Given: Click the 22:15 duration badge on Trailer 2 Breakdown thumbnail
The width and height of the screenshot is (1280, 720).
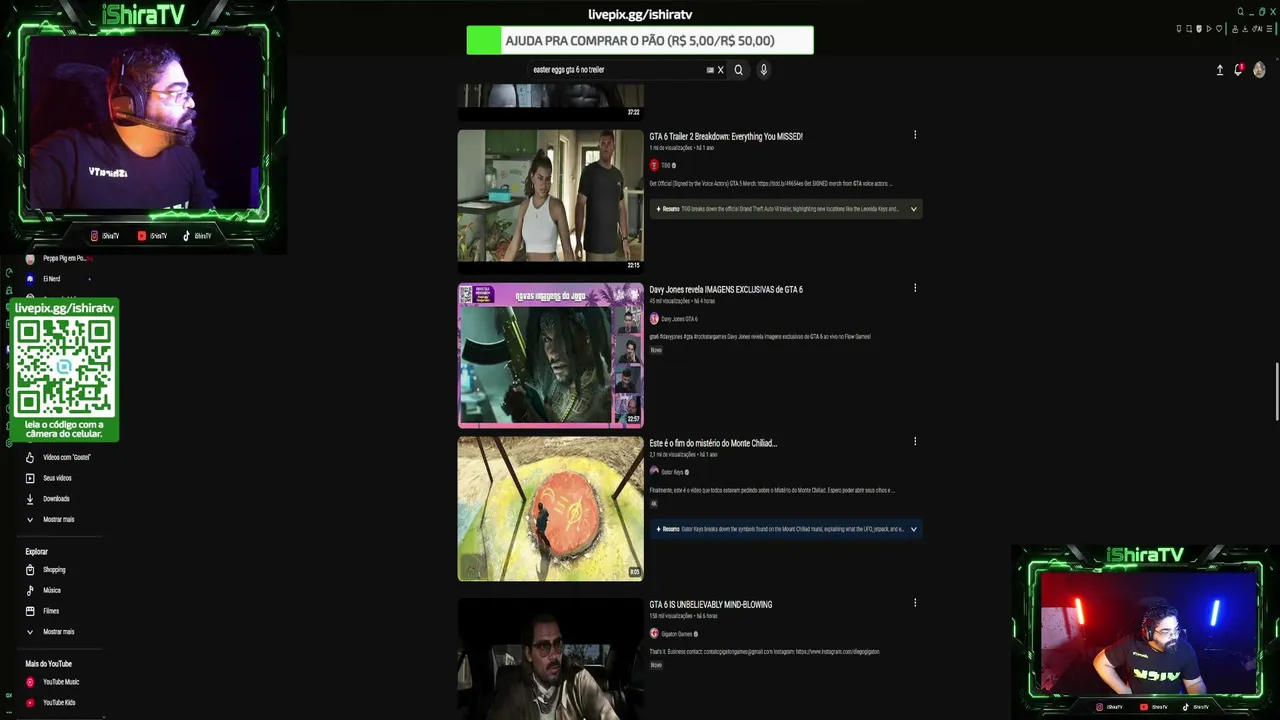Looking at the screenshot, I should (633, 265).
